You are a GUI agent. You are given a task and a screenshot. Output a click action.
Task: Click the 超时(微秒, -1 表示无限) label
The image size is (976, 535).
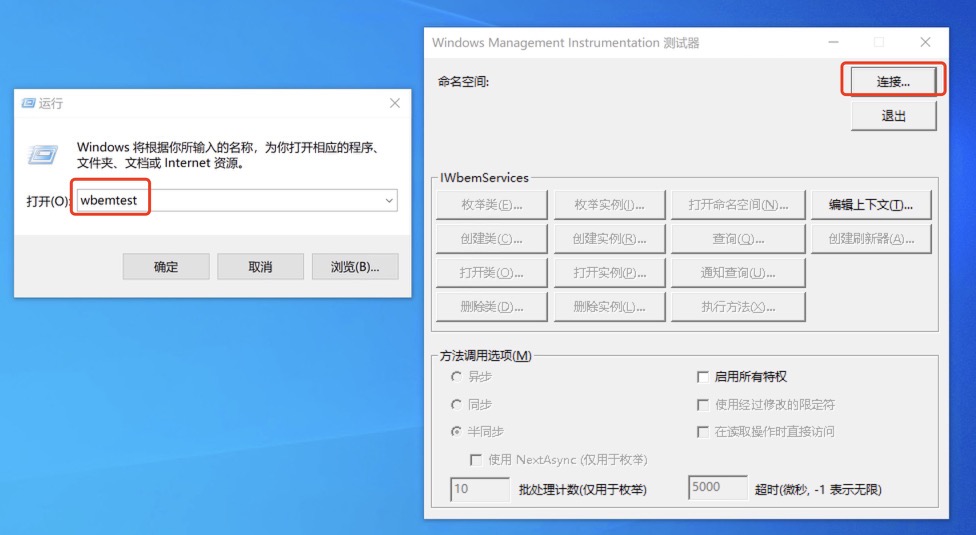(818, 490)
